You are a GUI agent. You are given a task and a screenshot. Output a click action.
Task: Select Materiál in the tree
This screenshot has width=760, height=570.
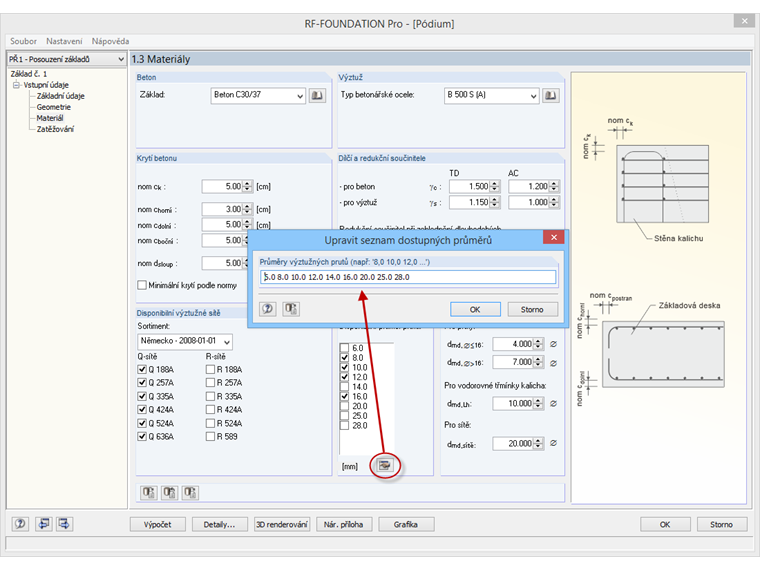pyautogui.click(x=50, y=118)
